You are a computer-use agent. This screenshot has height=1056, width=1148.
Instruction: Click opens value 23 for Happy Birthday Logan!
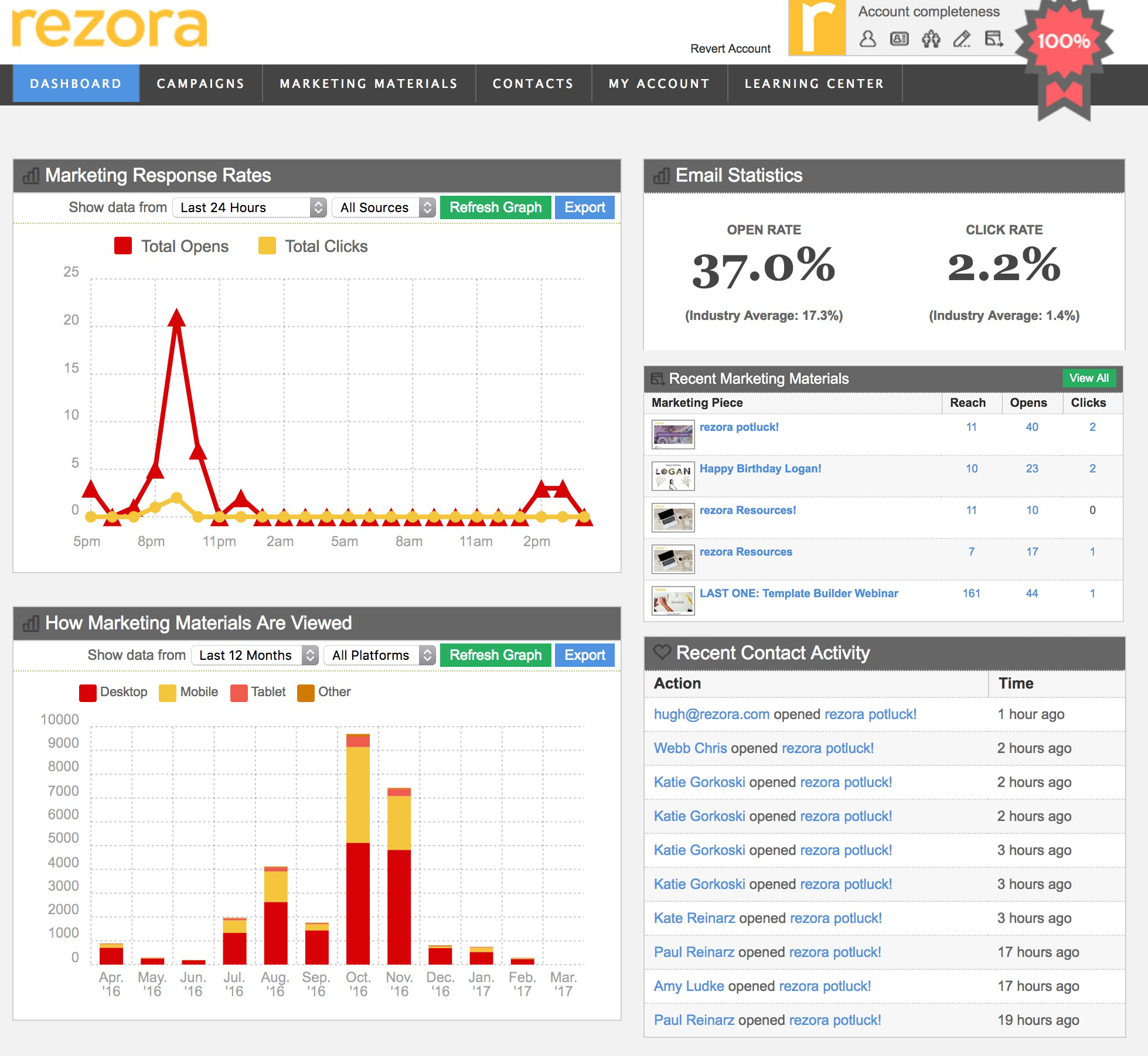(1032, 469)
